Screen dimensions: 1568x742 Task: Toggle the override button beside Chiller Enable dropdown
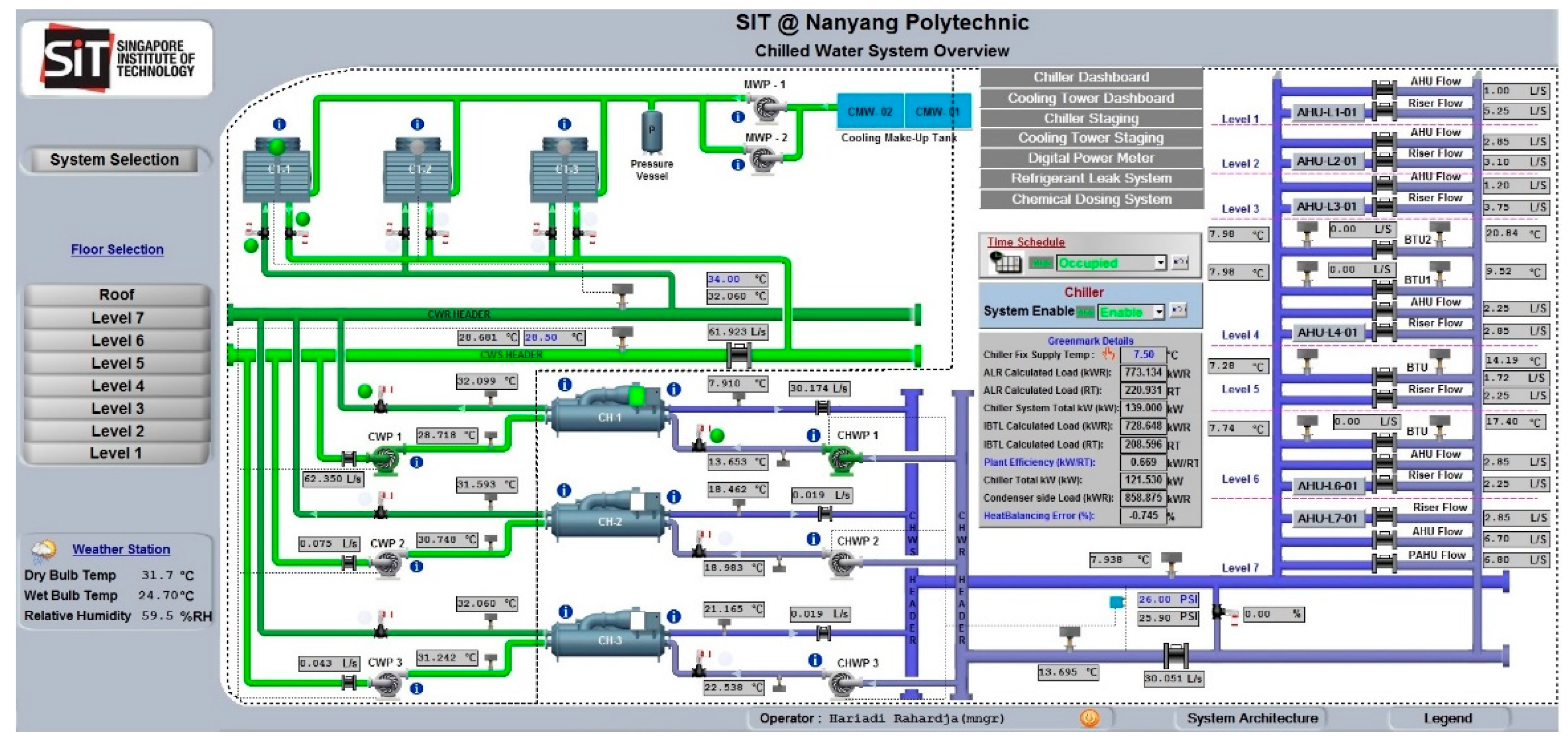pyautogui.click(x=1179, y=311)
